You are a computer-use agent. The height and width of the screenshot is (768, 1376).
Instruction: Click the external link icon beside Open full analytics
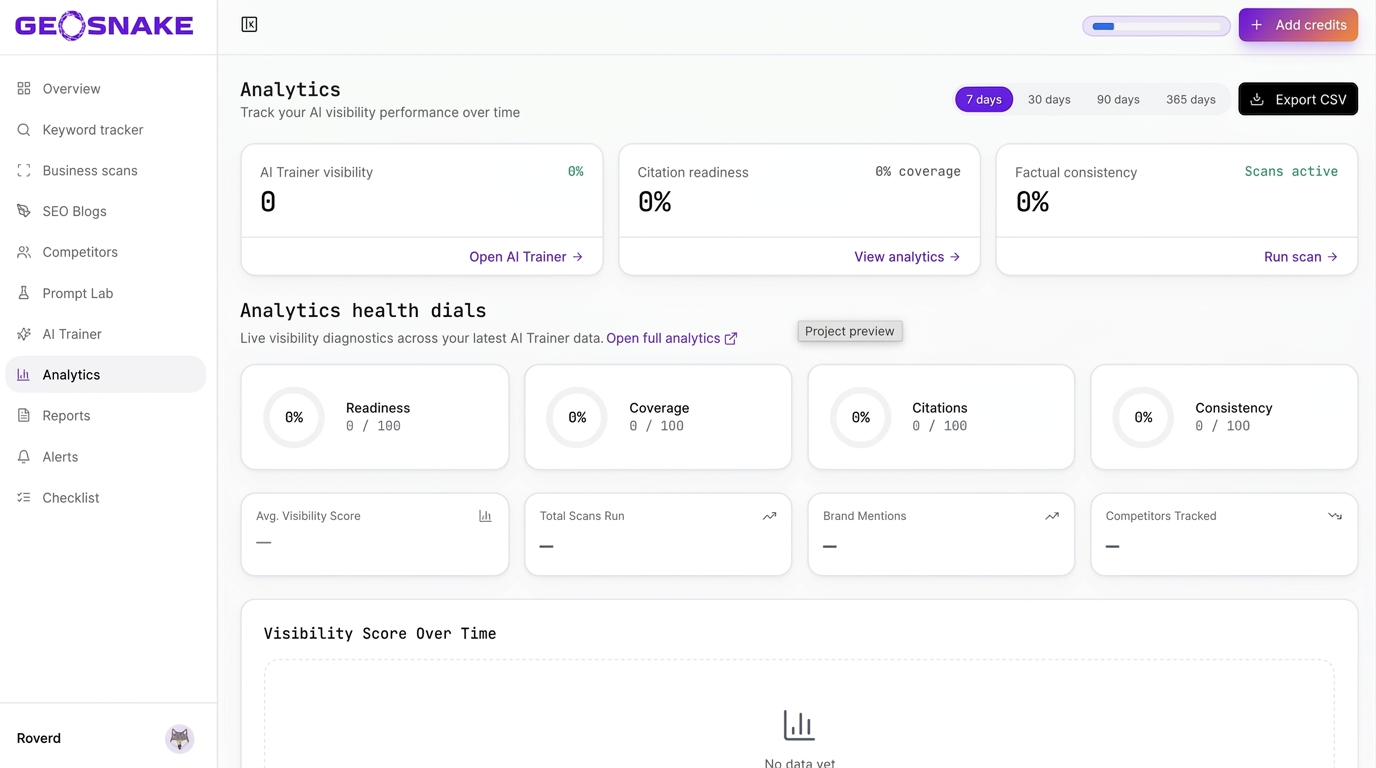pyautogui.click(x=731, y=338)
